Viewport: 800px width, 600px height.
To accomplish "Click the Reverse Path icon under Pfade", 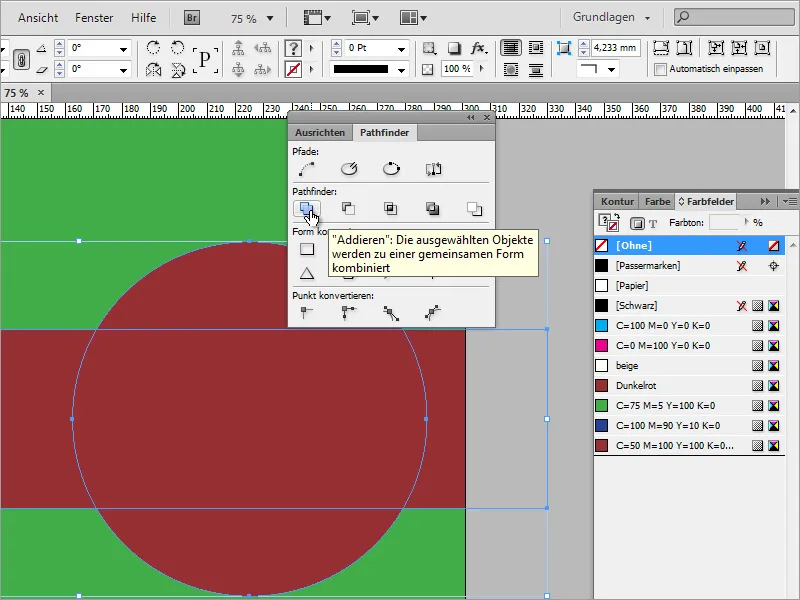I will [434, 168].
